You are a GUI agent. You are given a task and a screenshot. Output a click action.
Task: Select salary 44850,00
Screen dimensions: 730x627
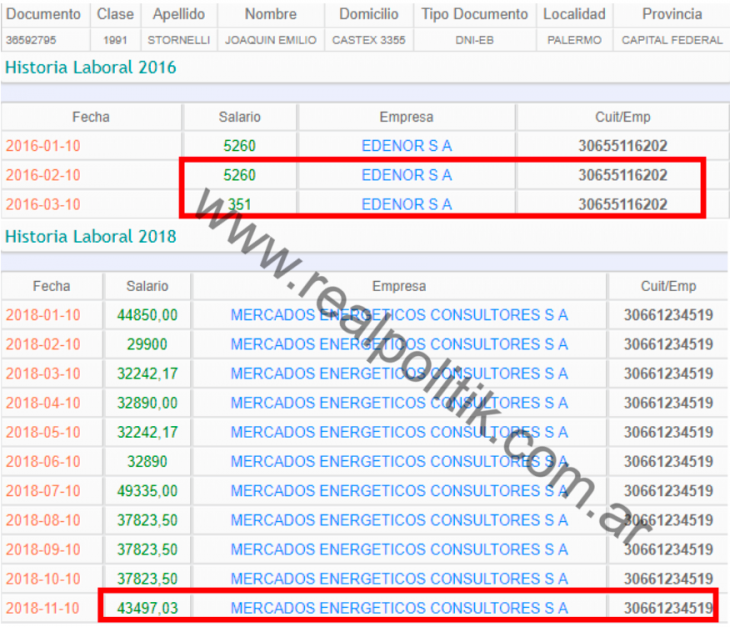pyautogui.click(x=147, y=315)
